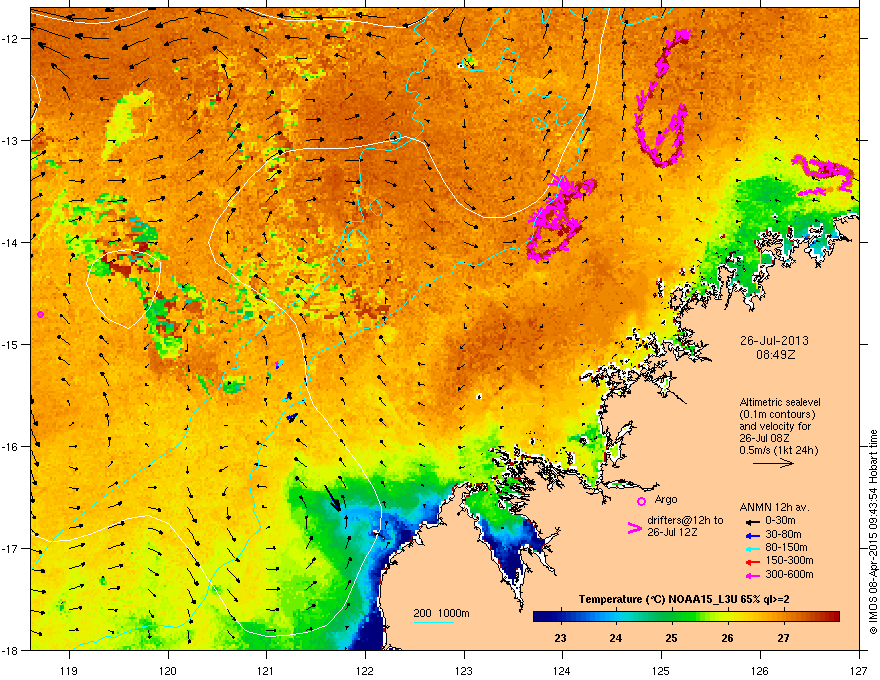Click the date text 26-Jul-2013

774,341
